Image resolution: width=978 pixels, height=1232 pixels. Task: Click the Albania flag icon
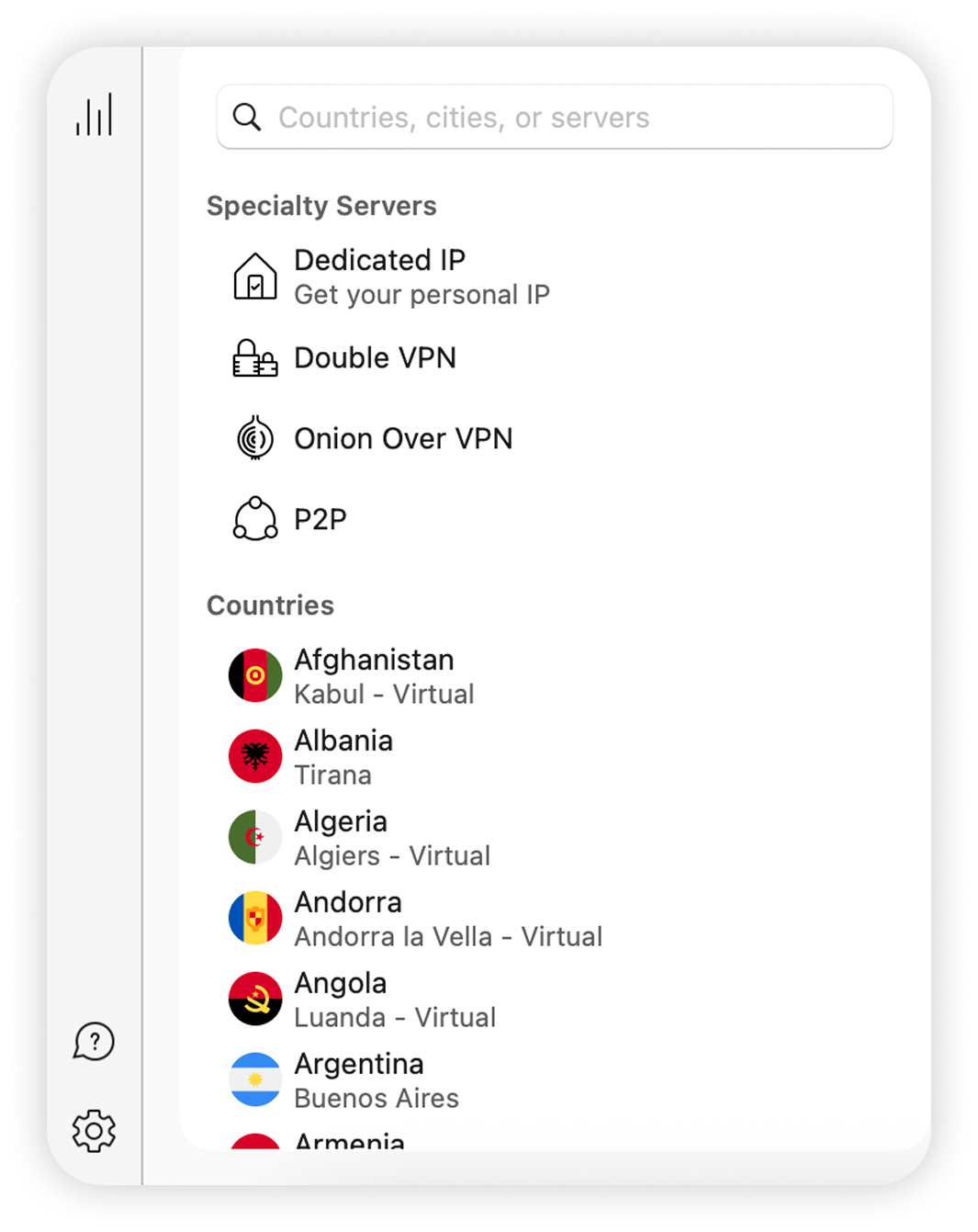(255, 756)
